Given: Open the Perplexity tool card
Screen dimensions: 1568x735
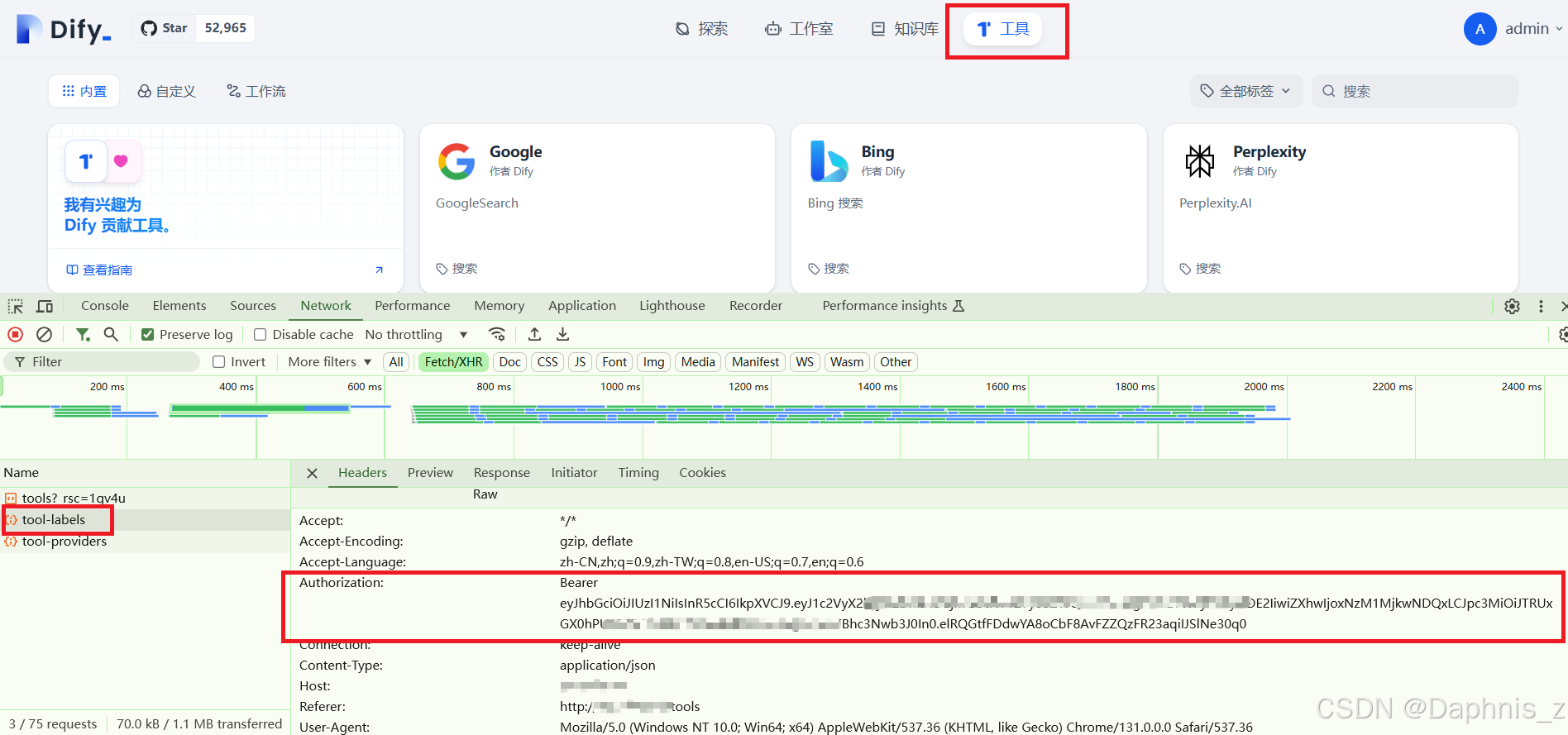Looking at the screenshot, I should tap(1341, 208).
